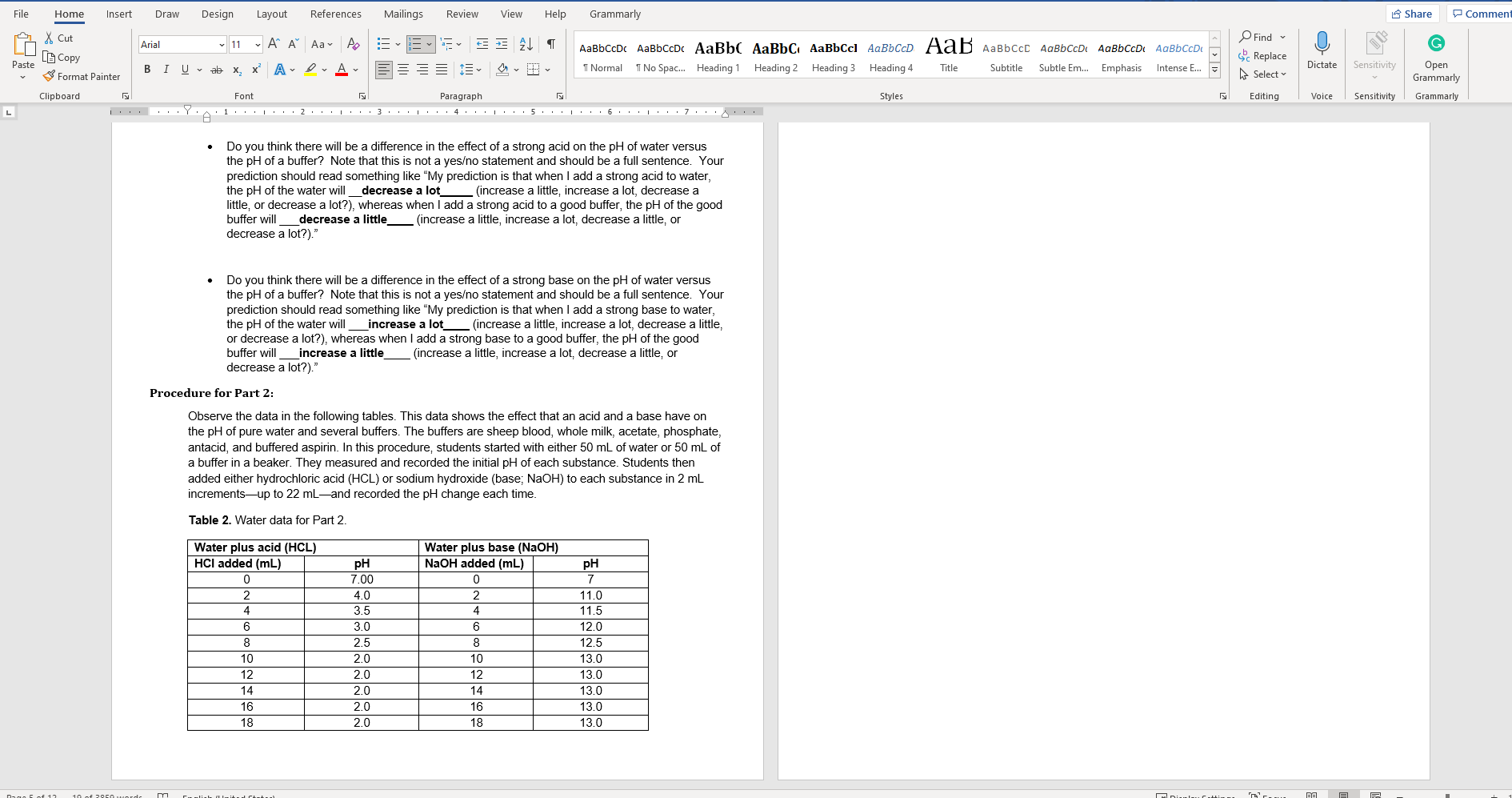
Task: Apply yellow text highlight color
Action: pyautogui.click(x=311, y=70)
